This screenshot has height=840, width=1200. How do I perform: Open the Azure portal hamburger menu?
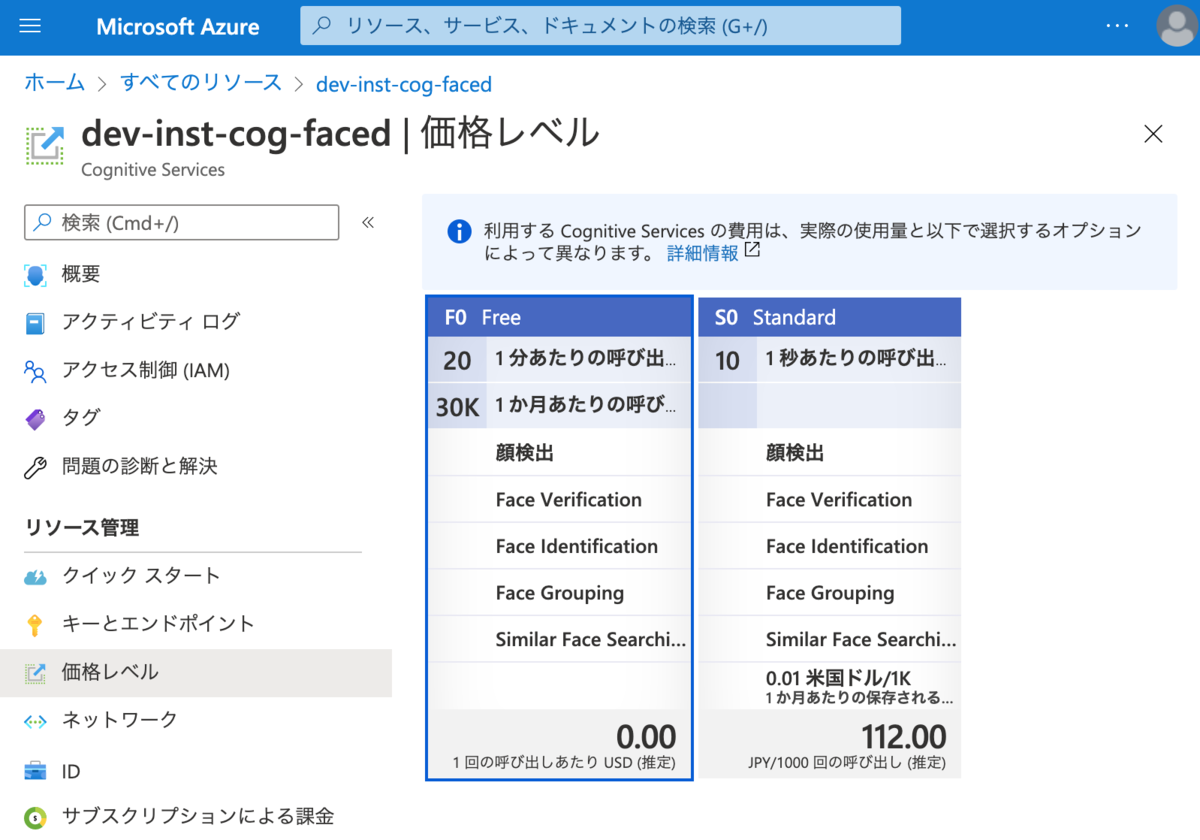30,26
